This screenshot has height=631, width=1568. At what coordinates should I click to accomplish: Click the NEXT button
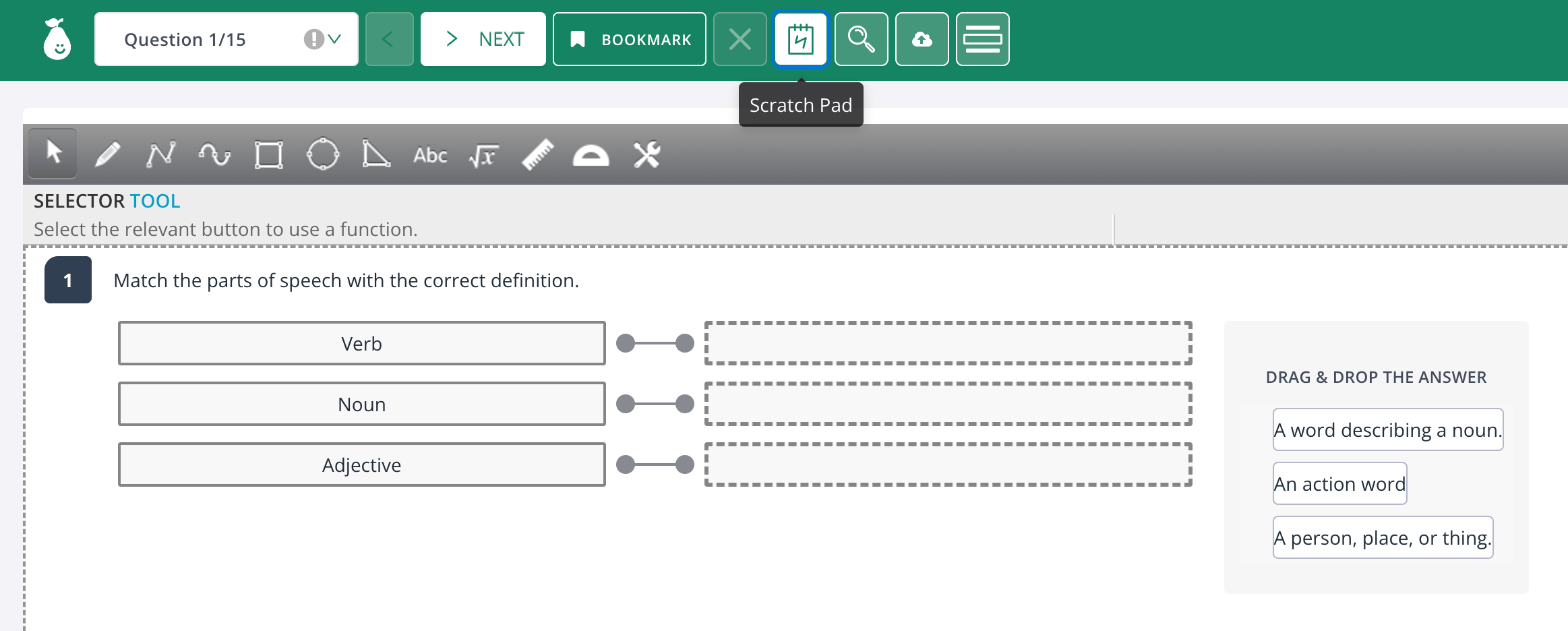pos(483,39)
